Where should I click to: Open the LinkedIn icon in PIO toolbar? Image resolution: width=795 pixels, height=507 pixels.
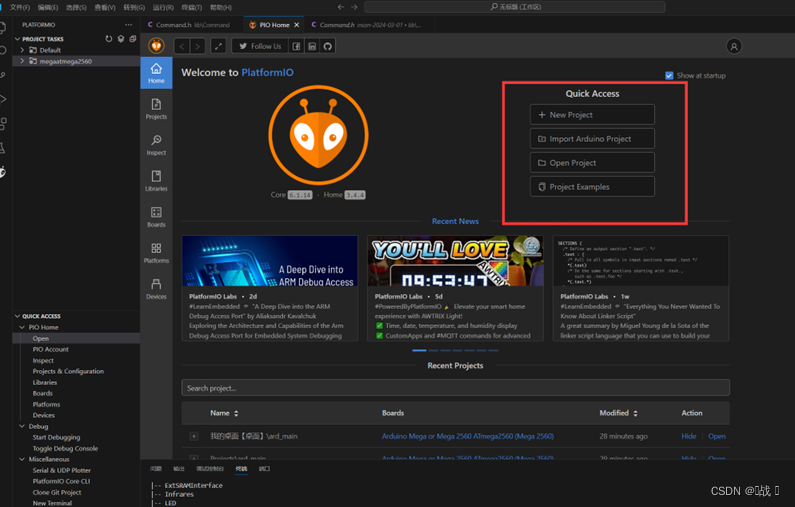point(312,47)
